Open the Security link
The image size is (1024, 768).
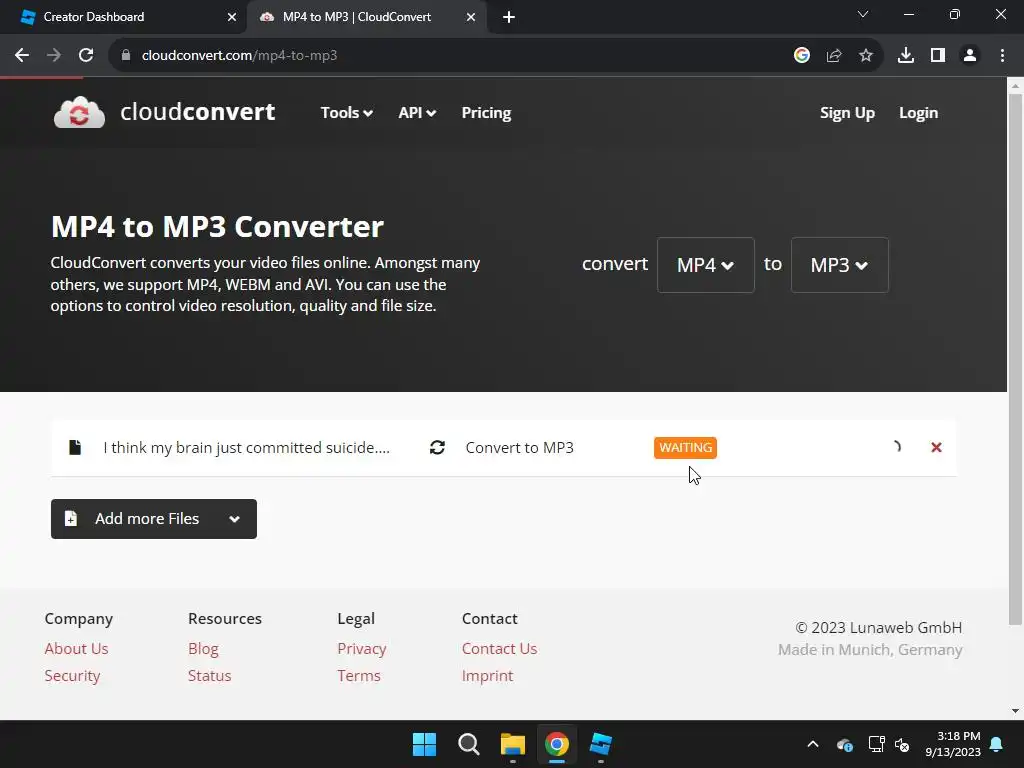click(x=72, y=676)
